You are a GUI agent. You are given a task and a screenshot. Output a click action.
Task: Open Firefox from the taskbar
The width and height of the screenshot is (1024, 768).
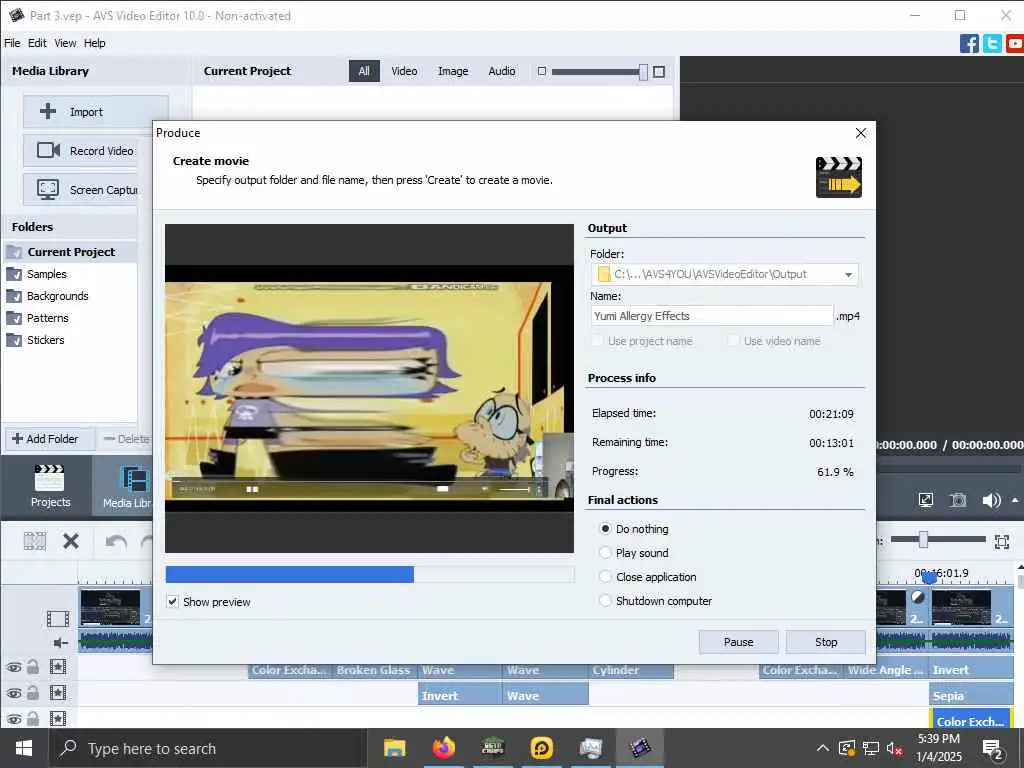pyautogui.click(x=443, y=748)
